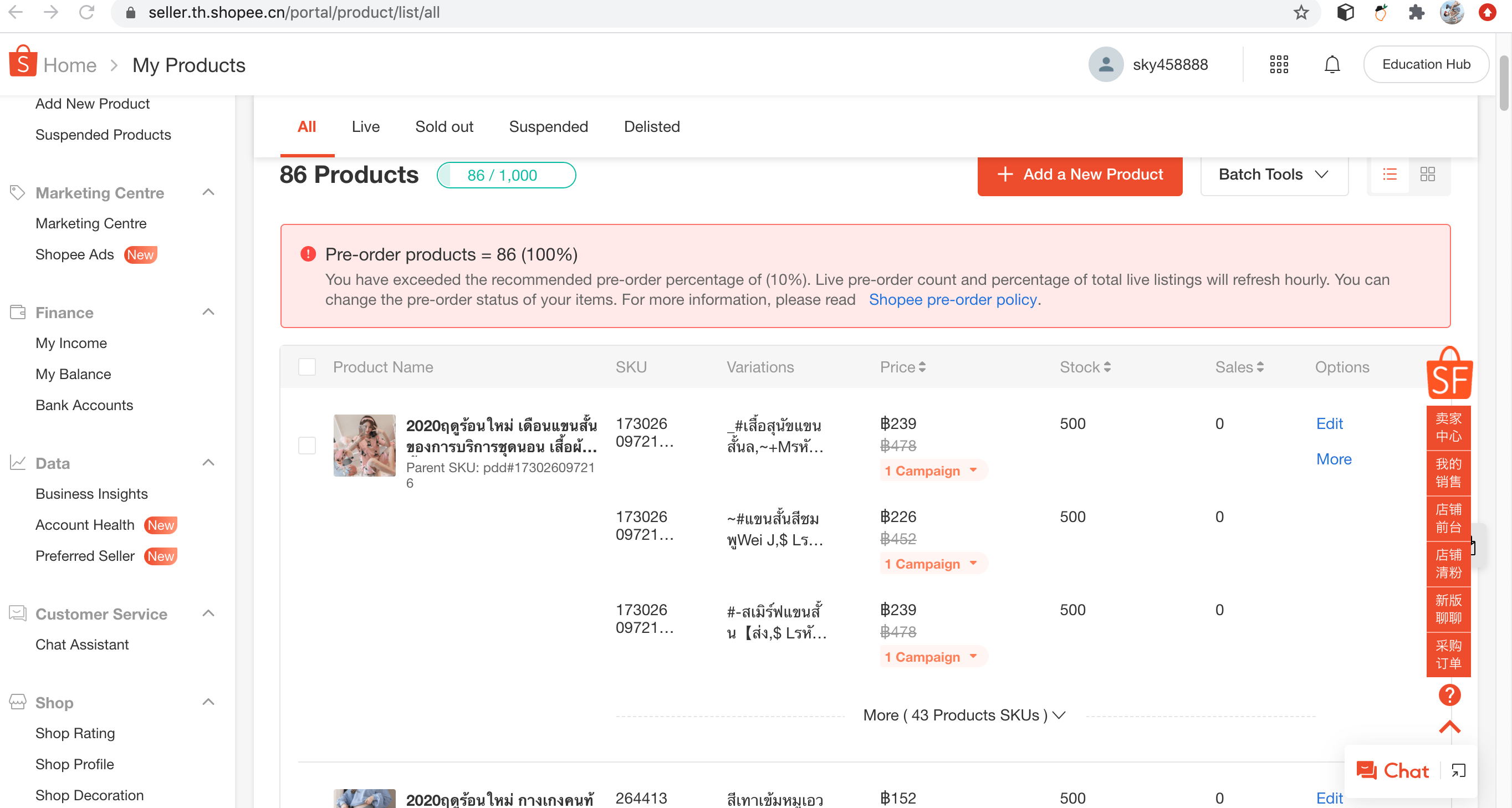Click Edit option for first product
Viewport: 1512px width, 808px height.
click(x=1330, y=423)
